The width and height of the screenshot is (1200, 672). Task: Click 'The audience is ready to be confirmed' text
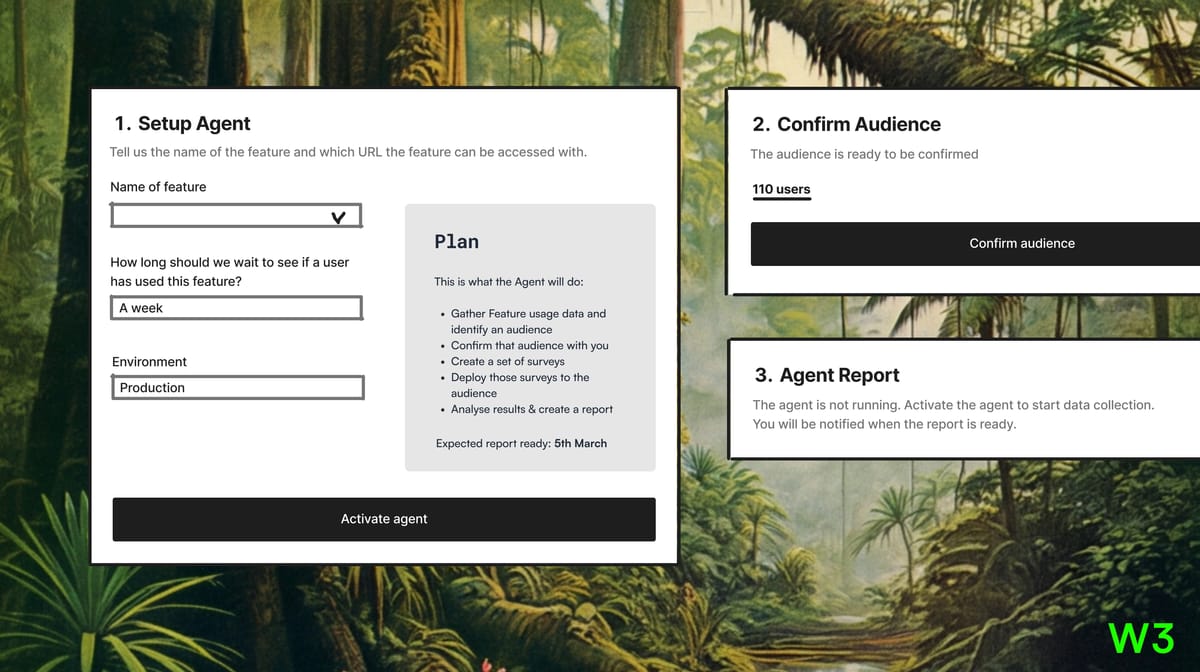[864, 154]
